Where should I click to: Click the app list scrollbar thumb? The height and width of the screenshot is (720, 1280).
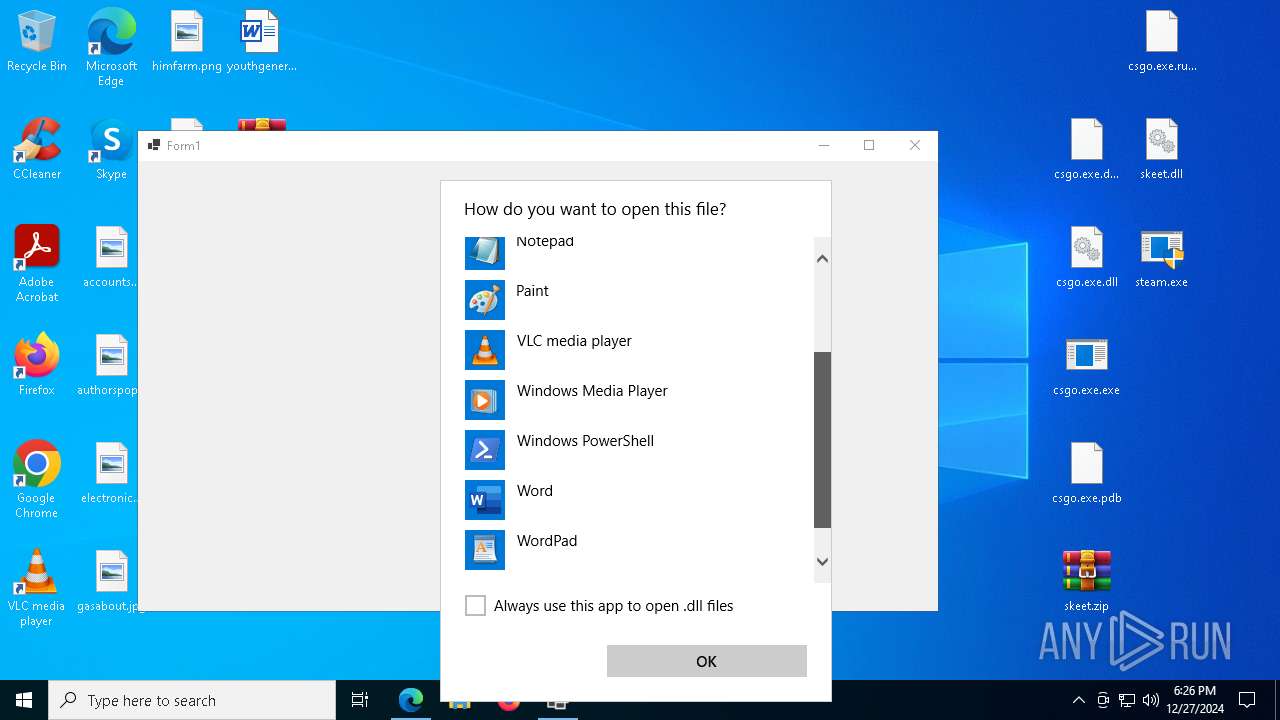822,440
